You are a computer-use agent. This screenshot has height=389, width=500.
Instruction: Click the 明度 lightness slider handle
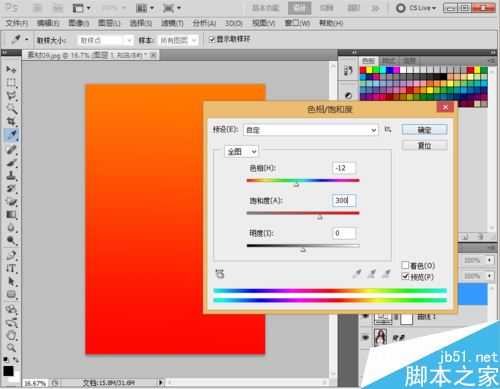point(303,250)
